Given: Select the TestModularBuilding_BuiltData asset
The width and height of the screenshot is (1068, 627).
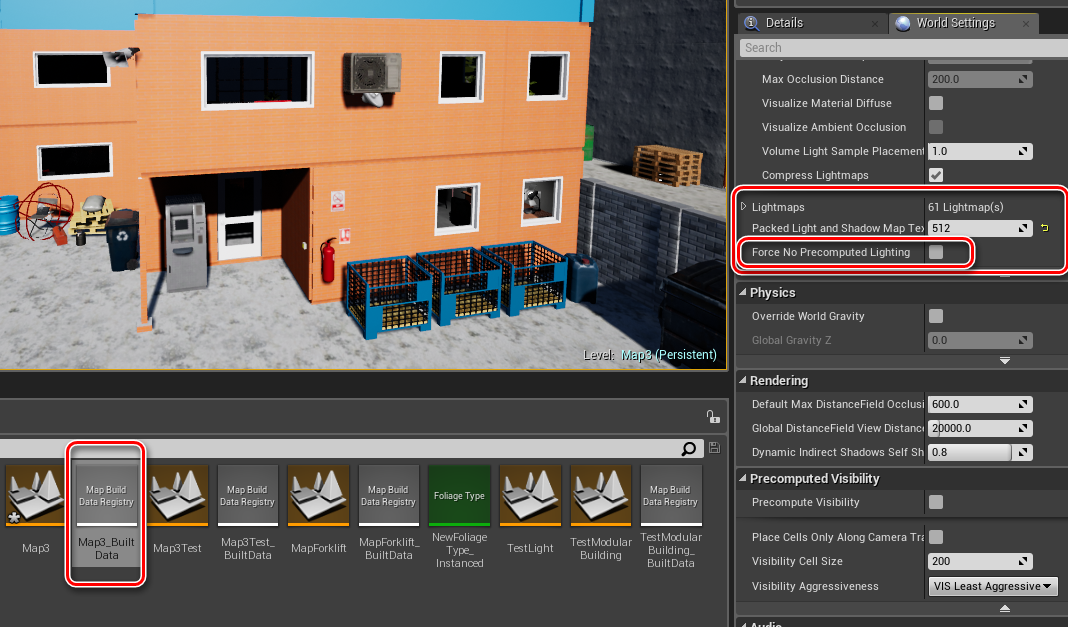Looking at the screenshot, I should pyautogui.click(x=671, y=517).
